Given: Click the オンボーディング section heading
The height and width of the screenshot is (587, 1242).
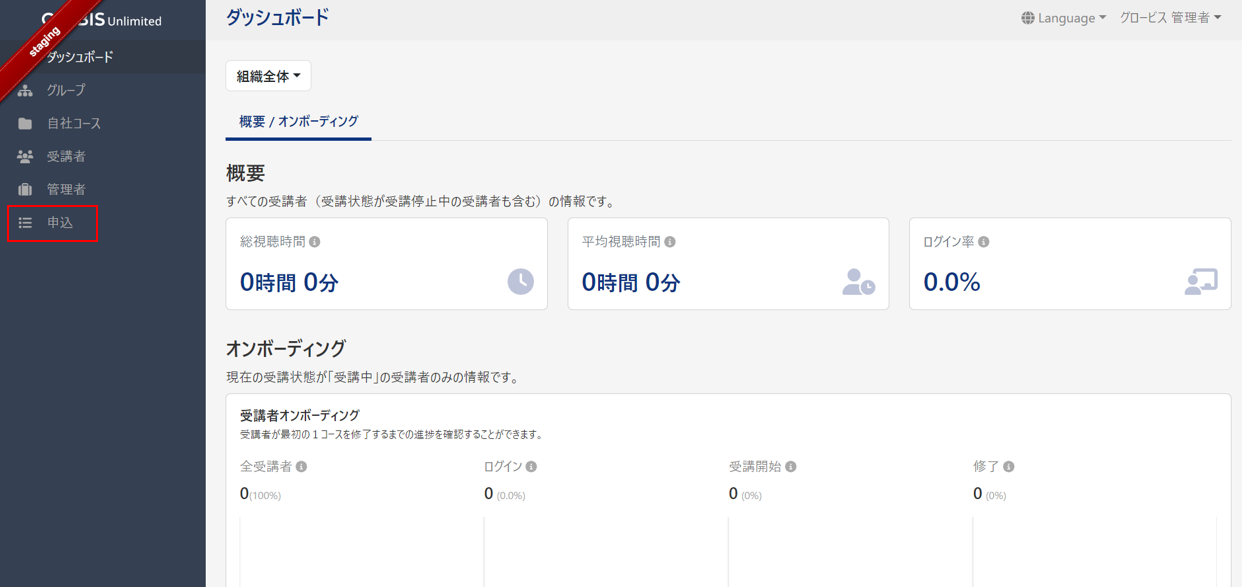Looking at the screenshot, I should point(286,349).
